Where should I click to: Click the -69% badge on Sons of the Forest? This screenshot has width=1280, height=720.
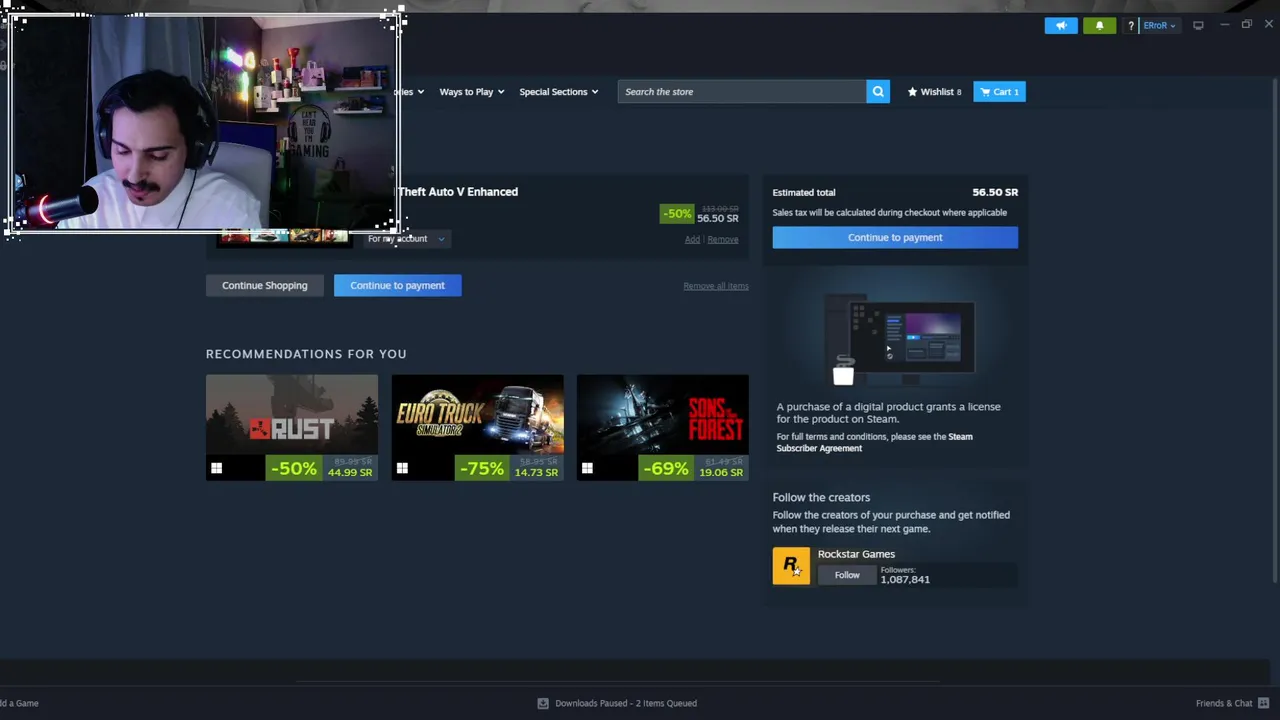click(x=666, y=469)
